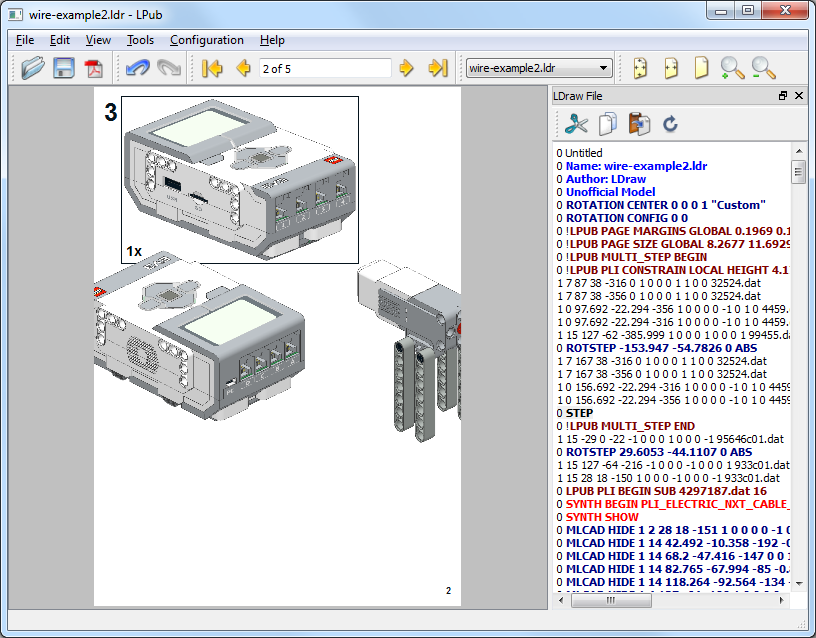The width and height of the screenshot is (816, 638).
Task: Open the File menu
Action: click(x=24, y=40)
